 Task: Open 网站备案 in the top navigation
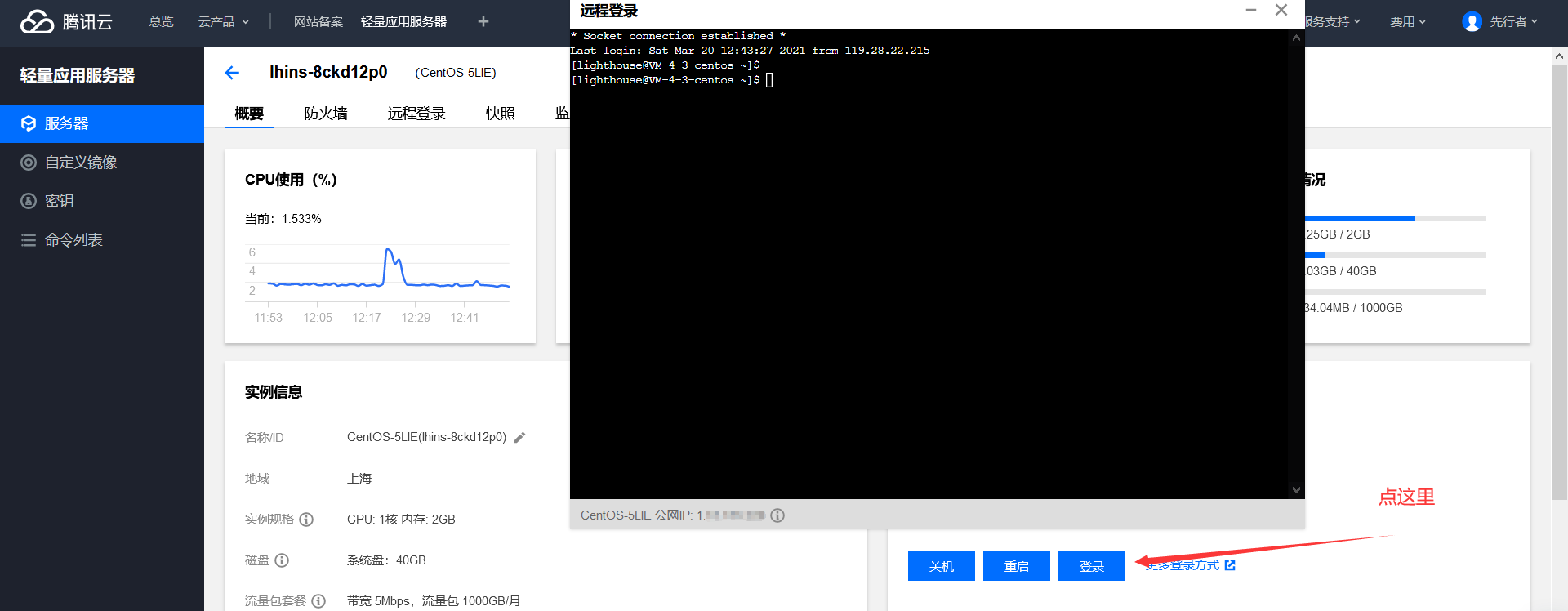pyautogui.click(x=318, y=22)
